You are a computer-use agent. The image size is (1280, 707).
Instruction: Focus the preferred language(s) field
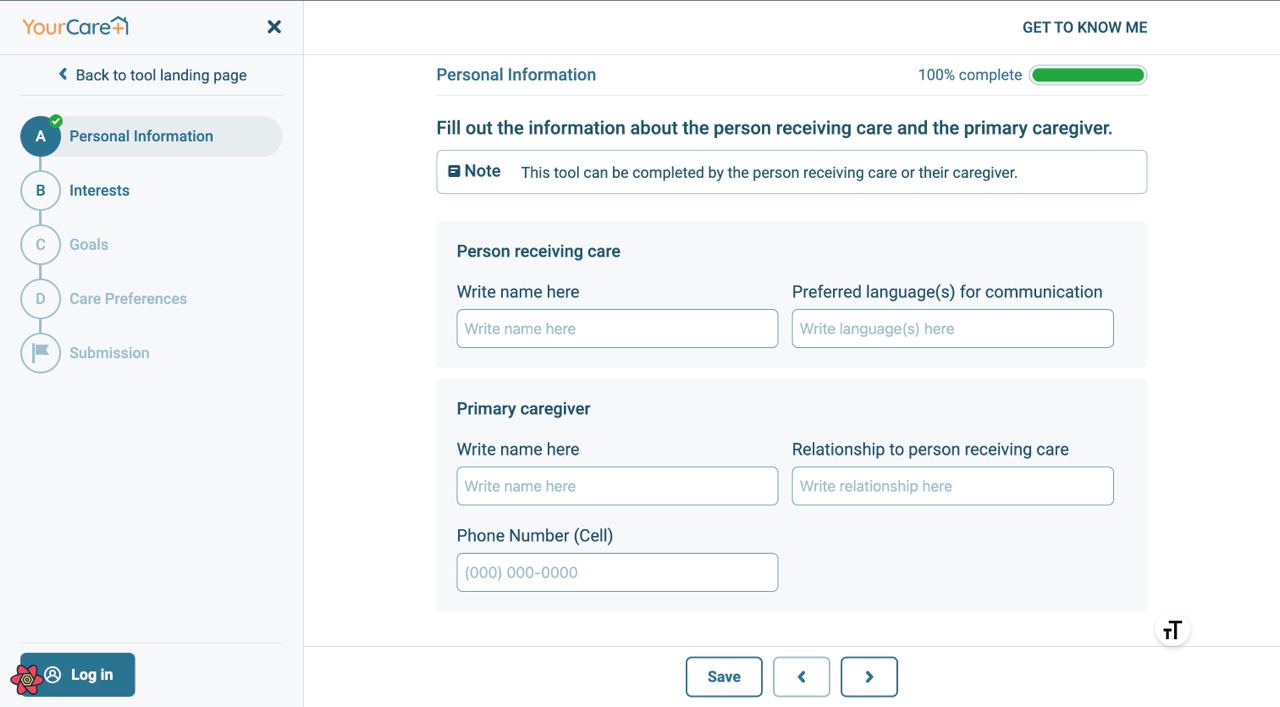click(952, 329)
